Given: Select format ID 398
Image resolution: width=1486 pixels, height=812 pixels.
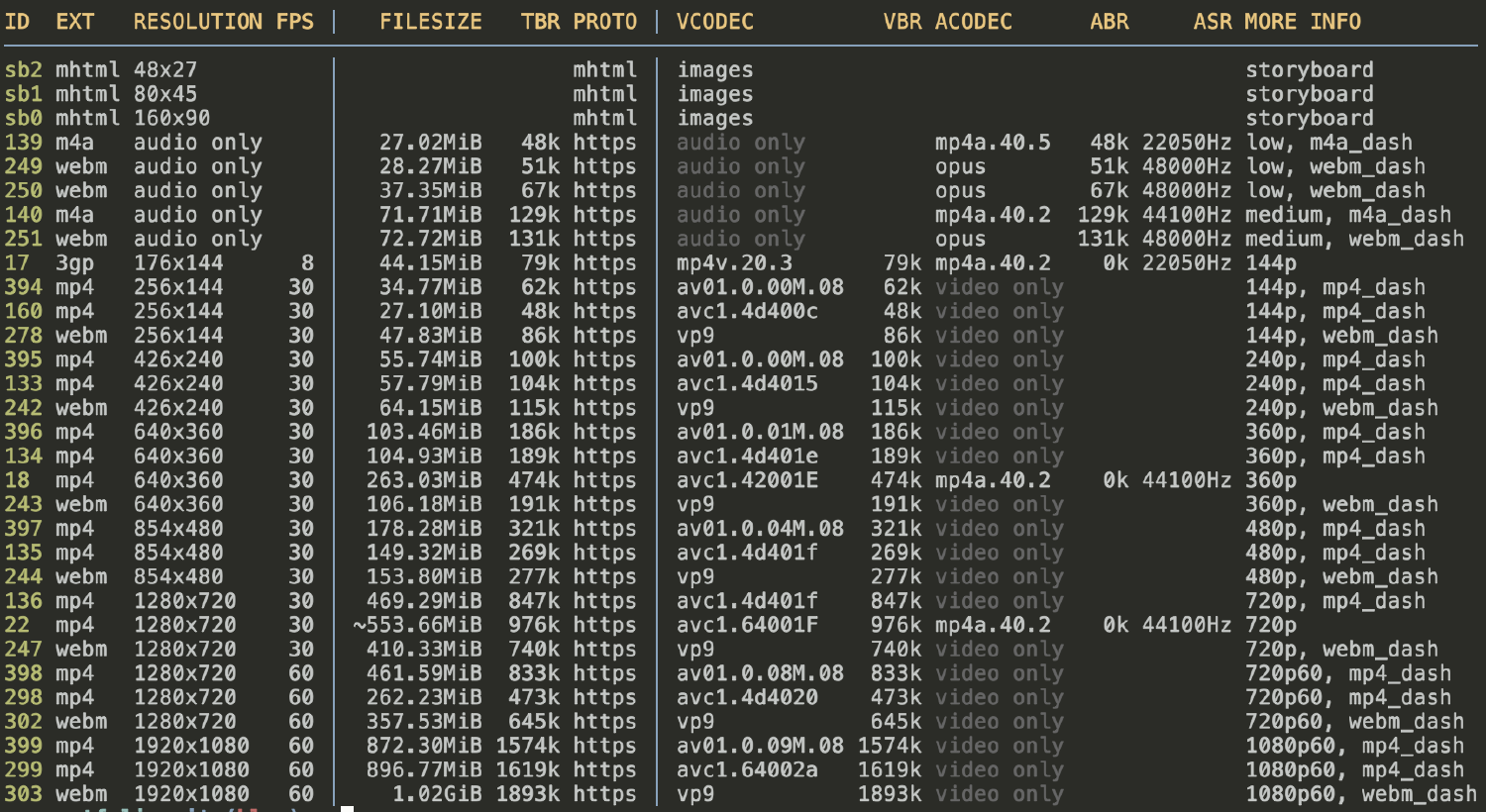Looking at the screenshot, I should click(24, 673).
